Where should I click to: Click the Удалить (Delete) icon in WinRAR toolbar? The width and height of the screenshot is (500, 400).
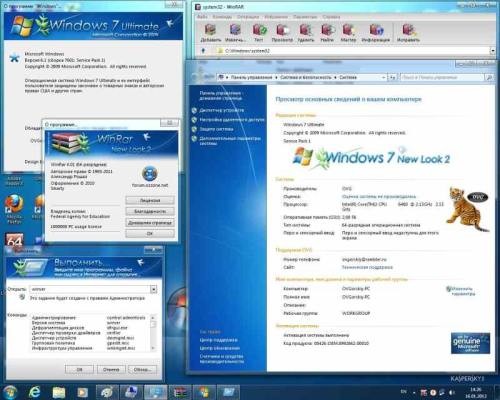306,33
